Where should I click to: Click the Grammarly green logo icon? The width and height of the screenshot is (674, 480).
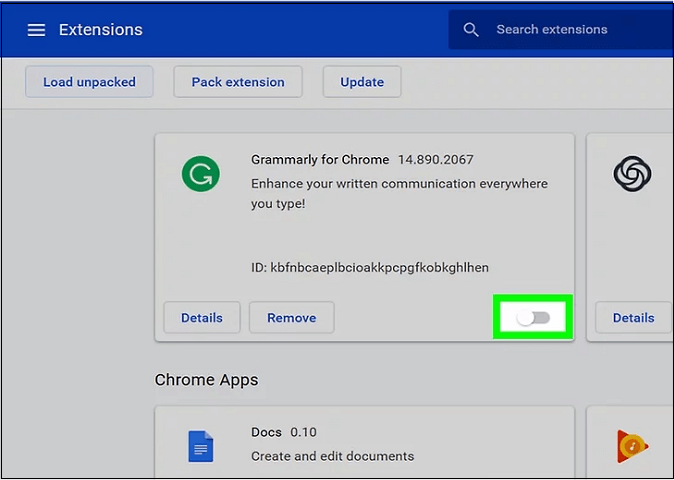tap(200, 174)
